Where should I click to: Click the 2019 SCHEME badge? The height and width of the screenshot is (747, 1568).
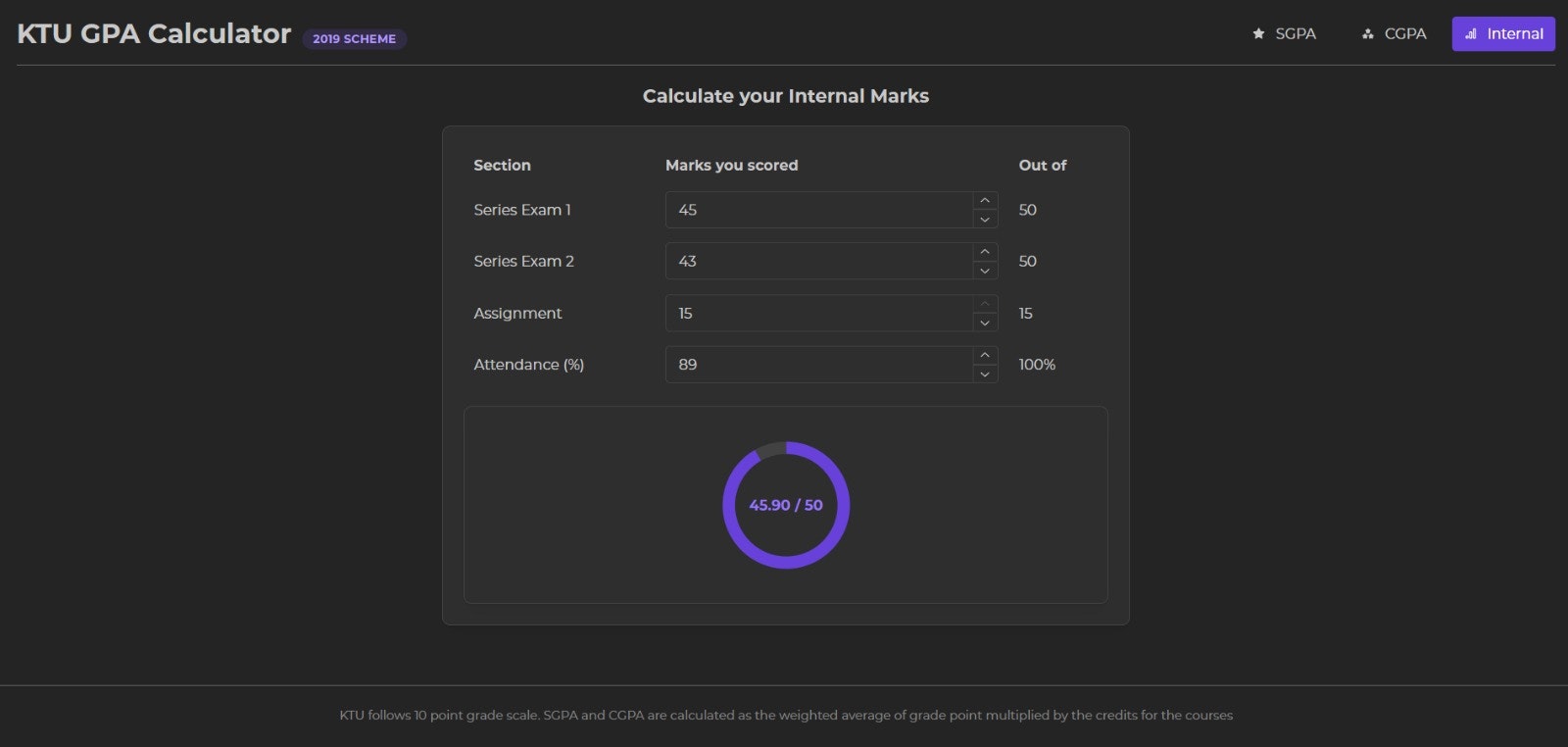(354, 39)
